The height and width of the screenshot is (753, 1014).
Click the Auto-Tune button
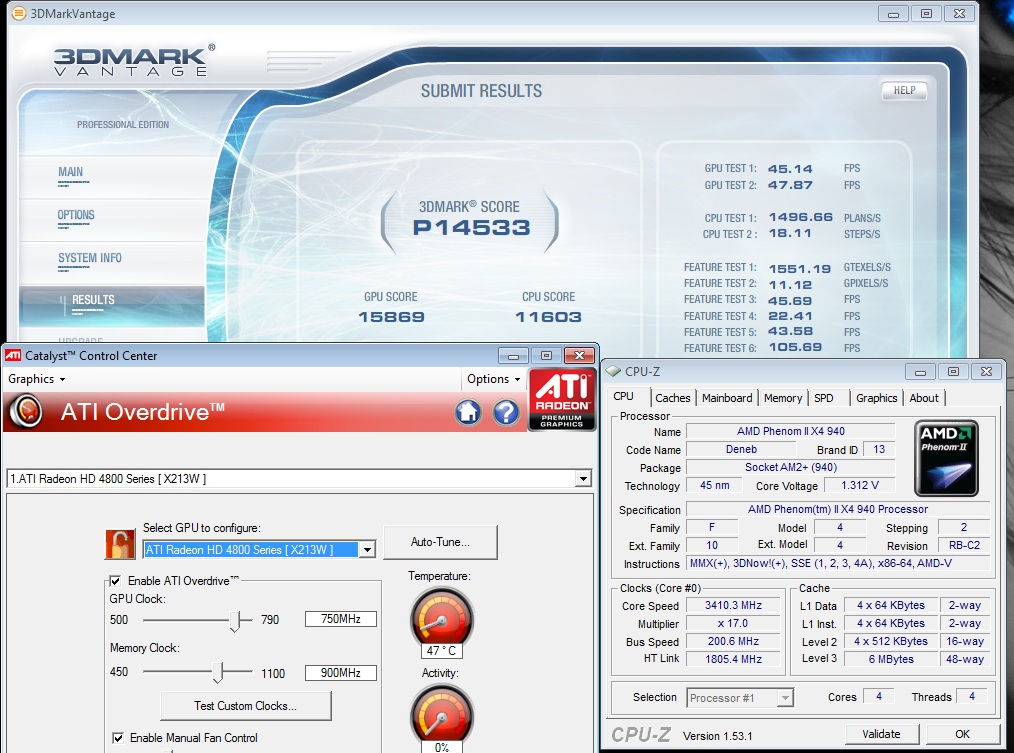440,542
